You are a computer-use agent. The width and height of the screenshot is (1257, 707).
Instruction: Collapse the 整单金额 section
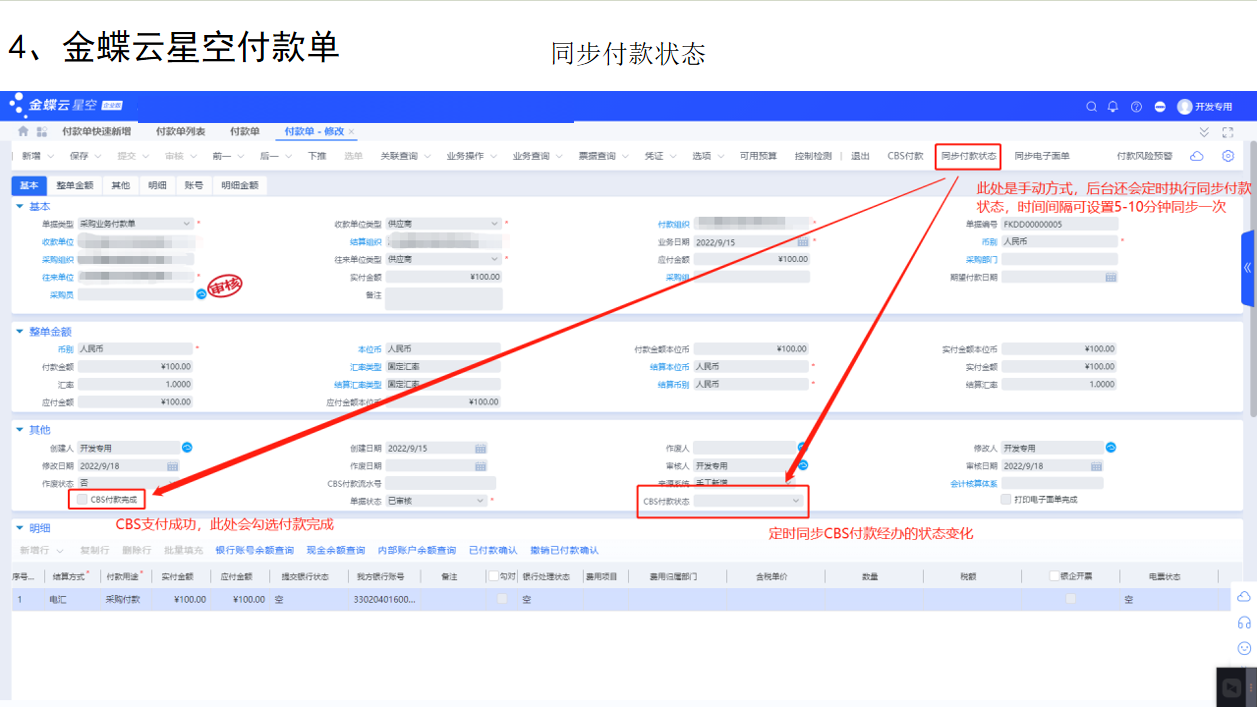20,331
